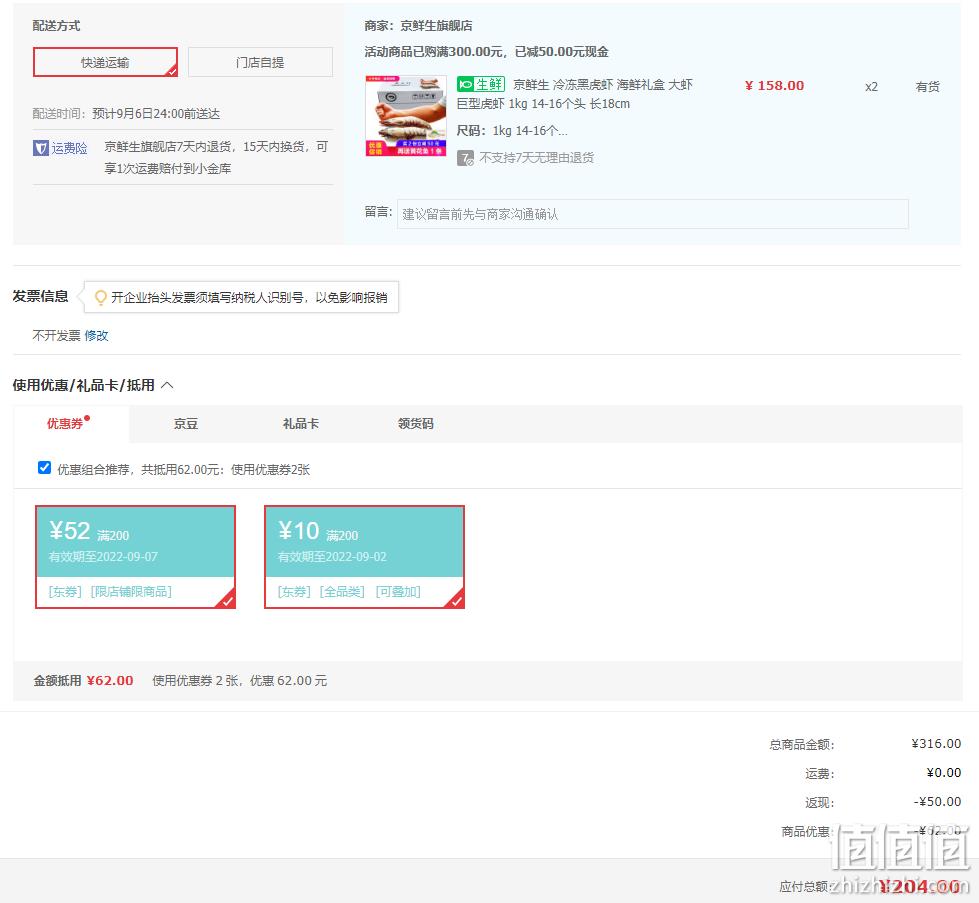Click the 配送时间 delivery estimate text
979x903 pixels.
(126, 114)
